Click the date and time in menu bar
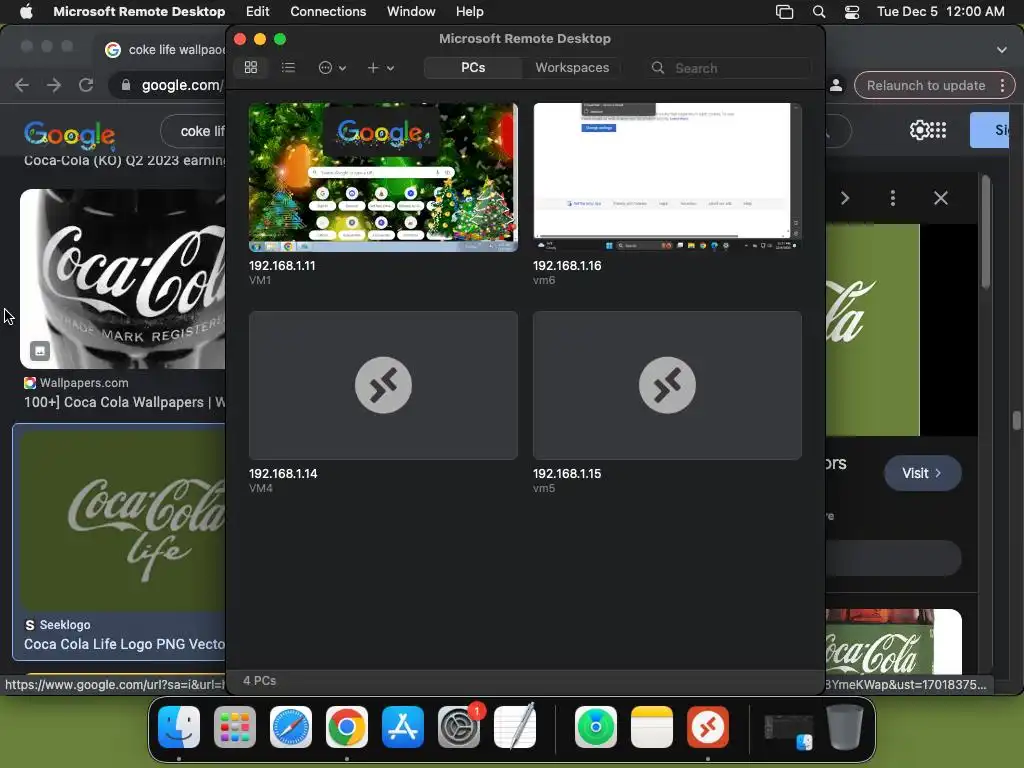The height and width of the screenshot is (768, 1024). point(940,12)
